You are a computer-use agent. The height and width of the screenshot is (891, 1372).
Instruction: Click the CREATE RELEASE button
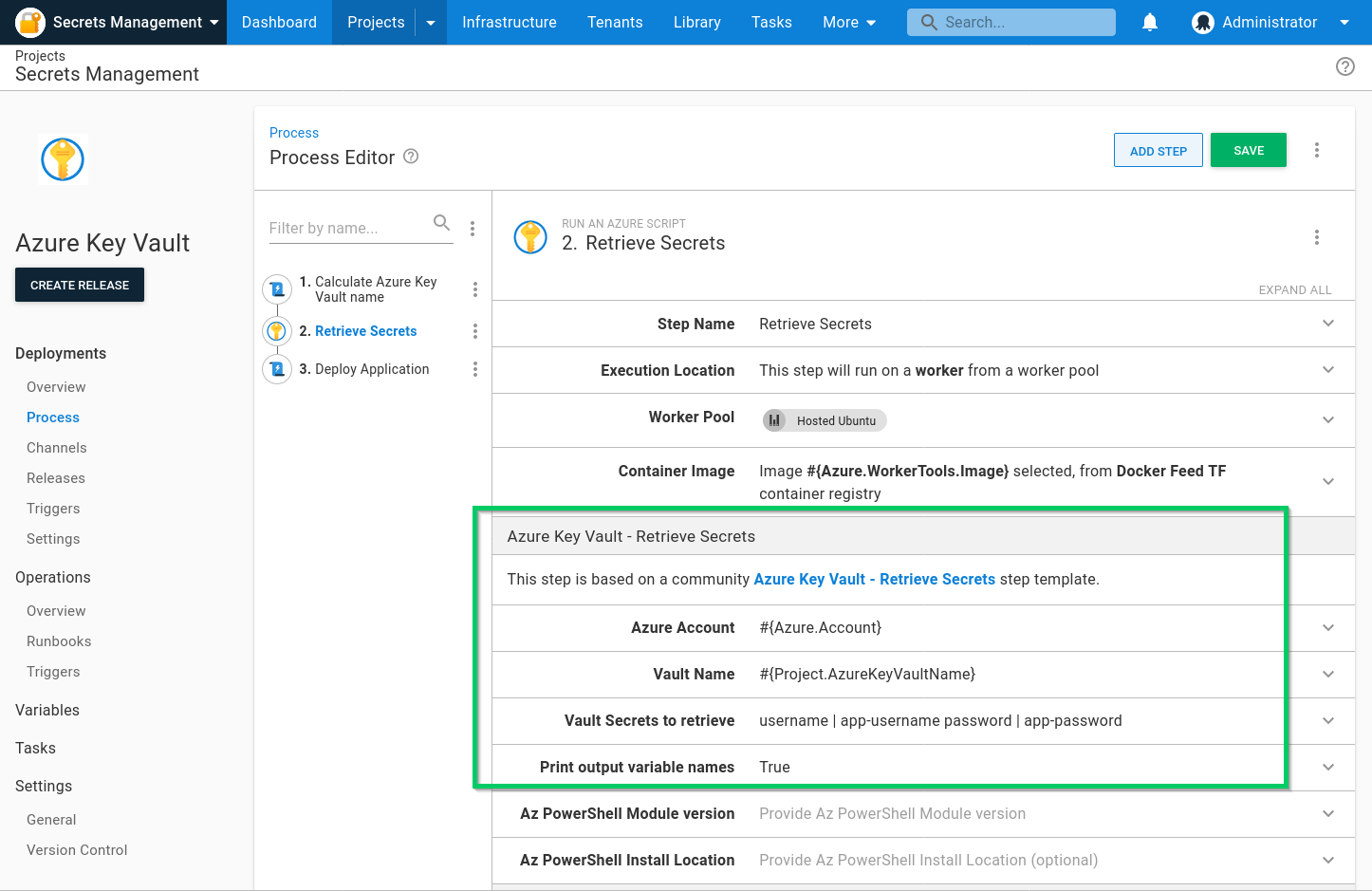click(79, 285)
